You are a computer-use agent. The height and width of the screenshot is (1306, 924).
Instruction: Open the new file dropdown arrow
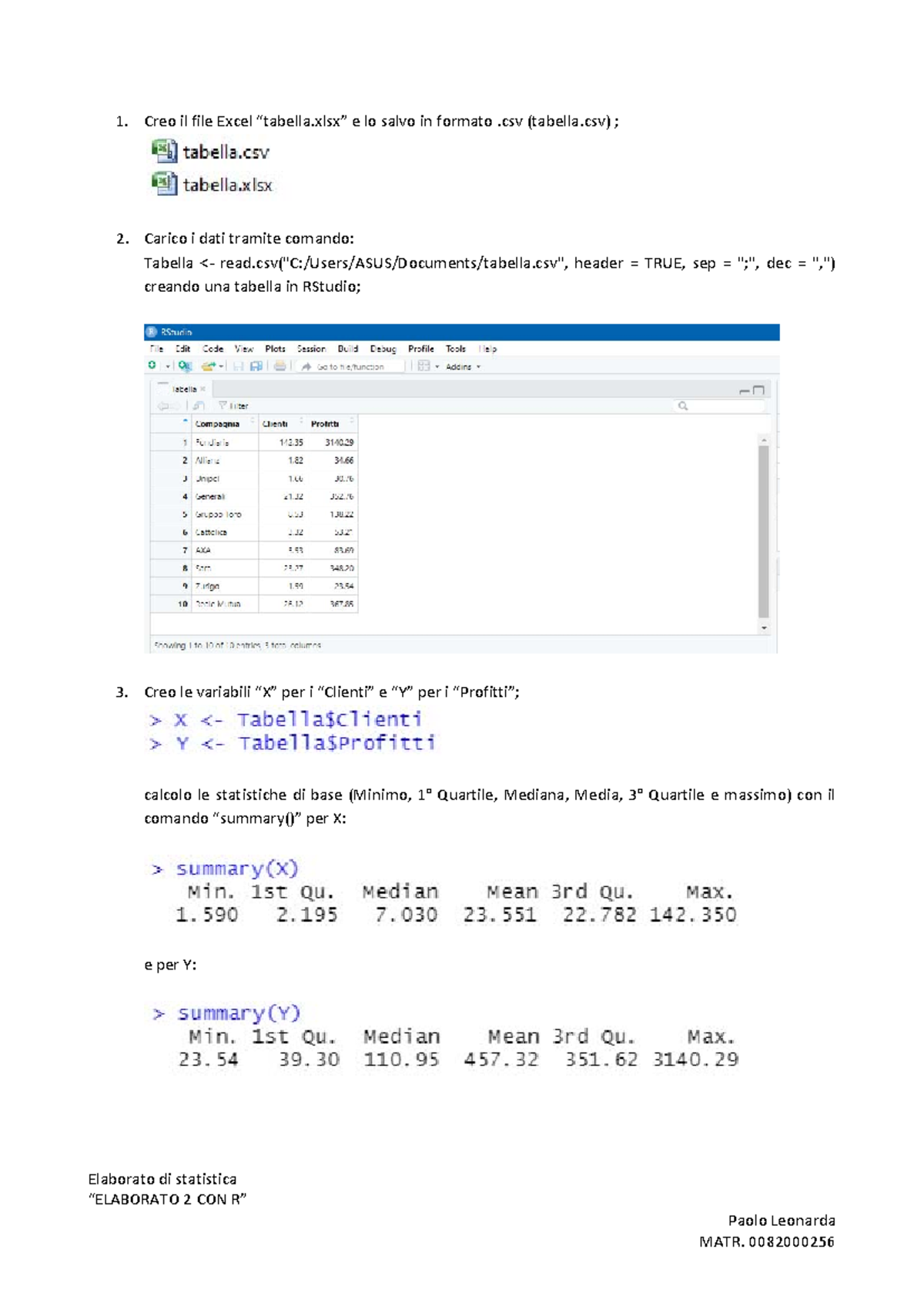(167, 367)
